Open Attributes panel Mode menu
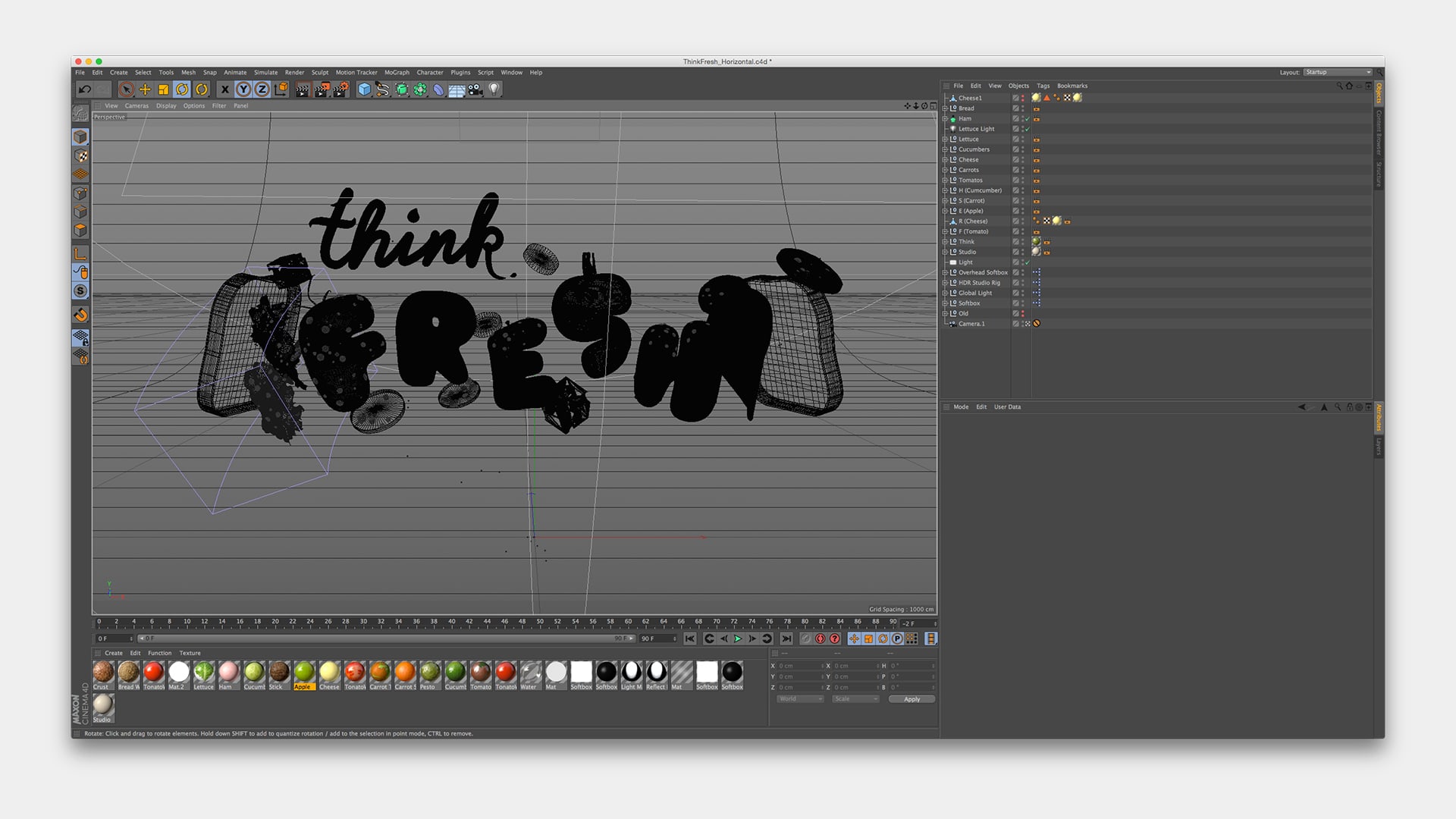 pos(961,407)
